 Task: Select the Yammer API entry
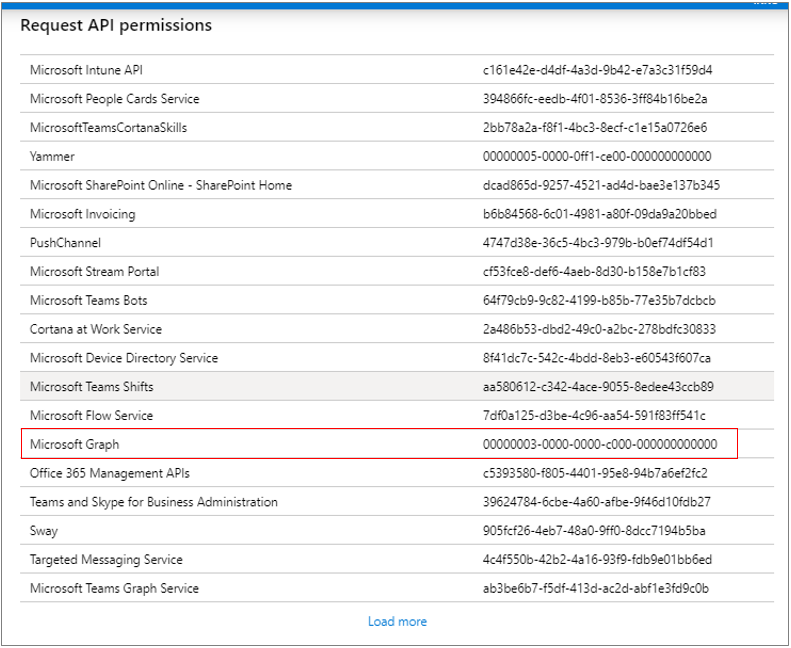pyautogui.click(x=397, y=156)
